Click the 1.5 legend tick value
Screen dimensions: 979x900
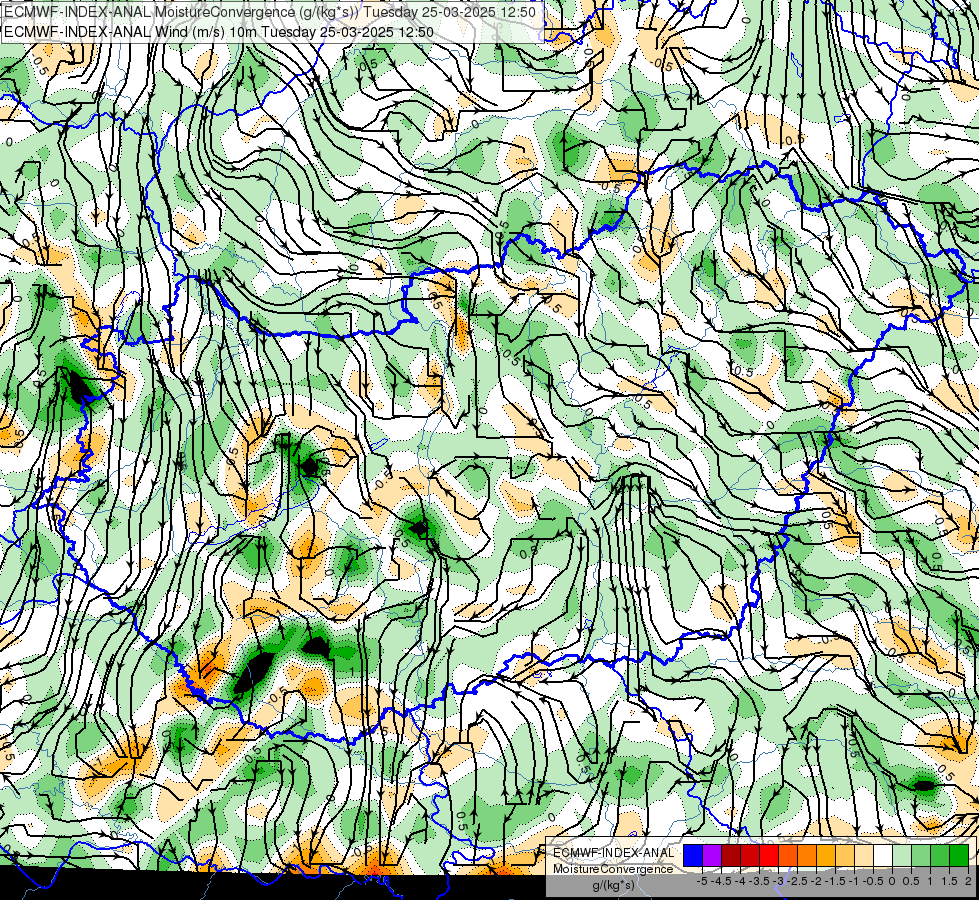pos(950,881)
